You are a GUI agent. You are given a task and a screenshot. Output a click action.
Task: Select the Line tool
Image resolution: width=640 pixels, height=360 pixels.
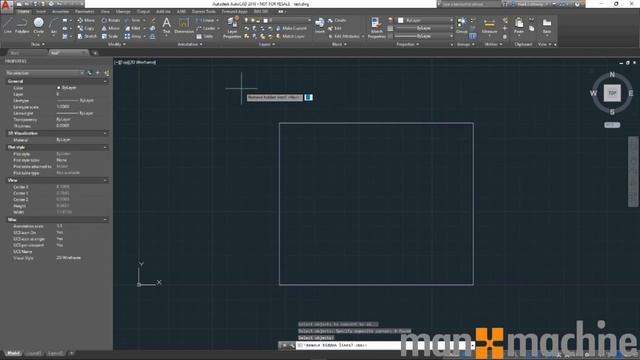click(x=8, y=25)
